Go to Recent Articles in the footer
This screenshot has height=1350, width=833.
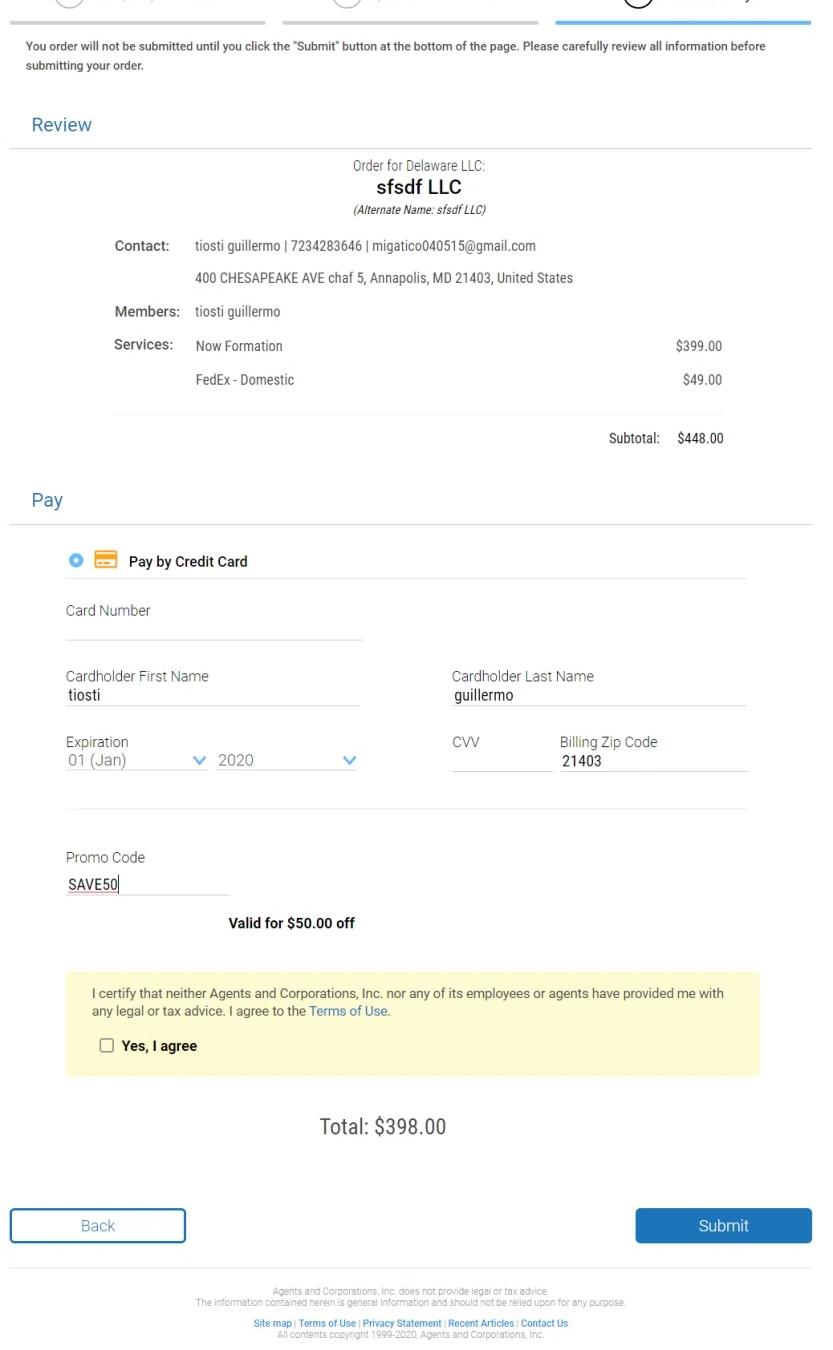point(481,1323)
